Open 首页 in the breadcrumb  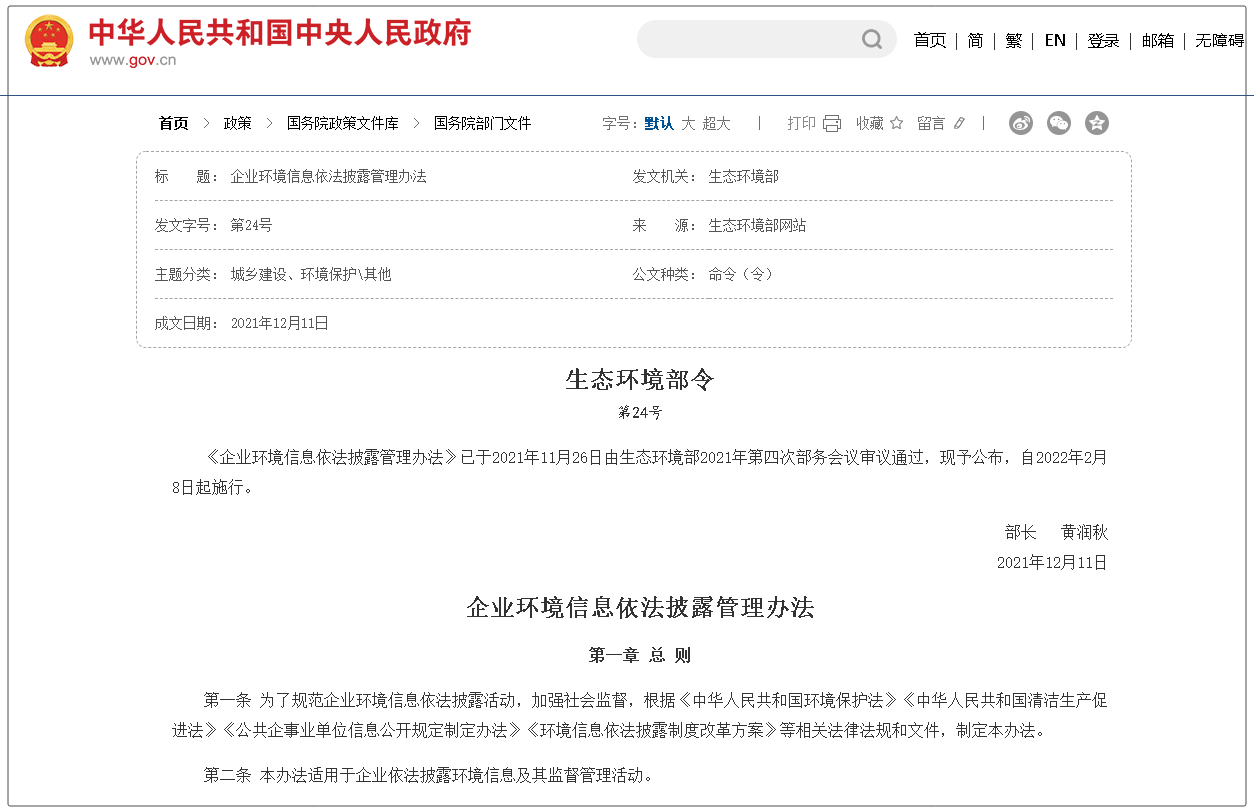point(173,123)
